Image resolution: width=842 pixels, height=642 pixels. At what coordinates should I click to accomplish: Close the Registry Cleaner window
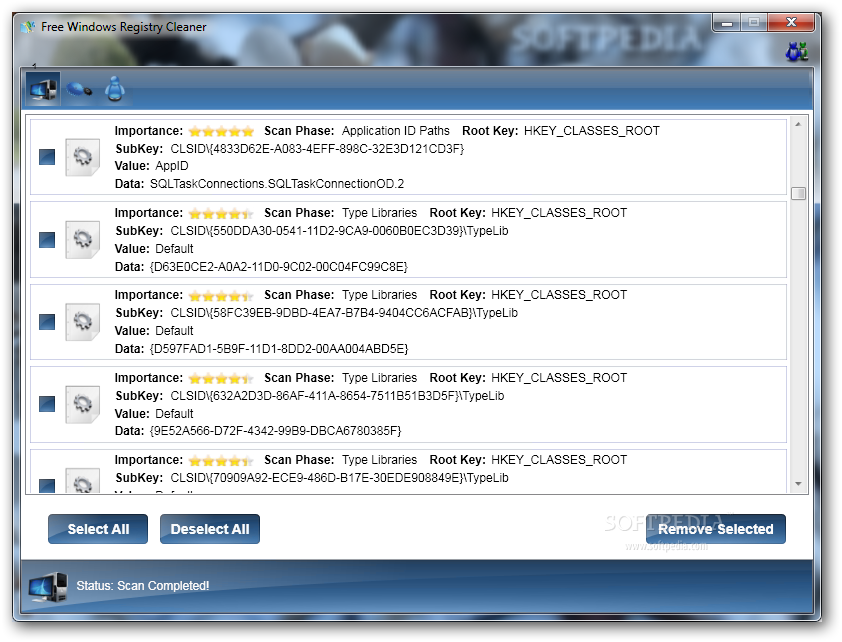click(x=791, y=23)
